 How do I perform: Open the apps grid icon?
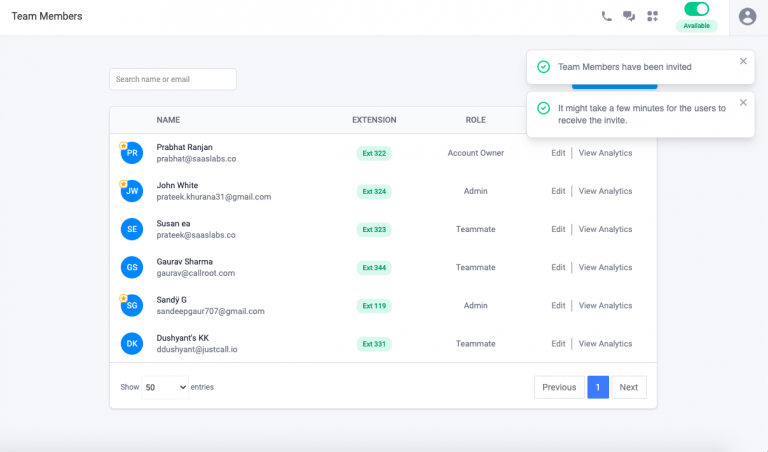coord(653,16)
